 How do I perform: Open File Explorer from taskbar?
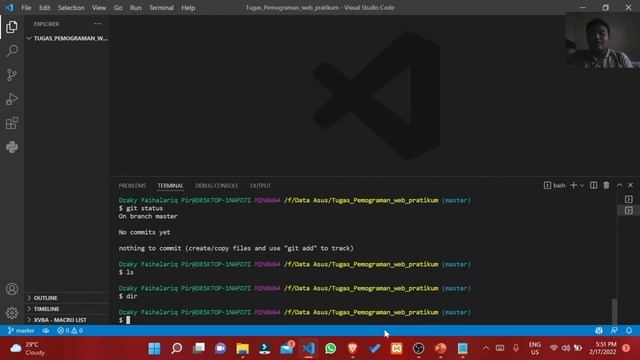[242, 349]
